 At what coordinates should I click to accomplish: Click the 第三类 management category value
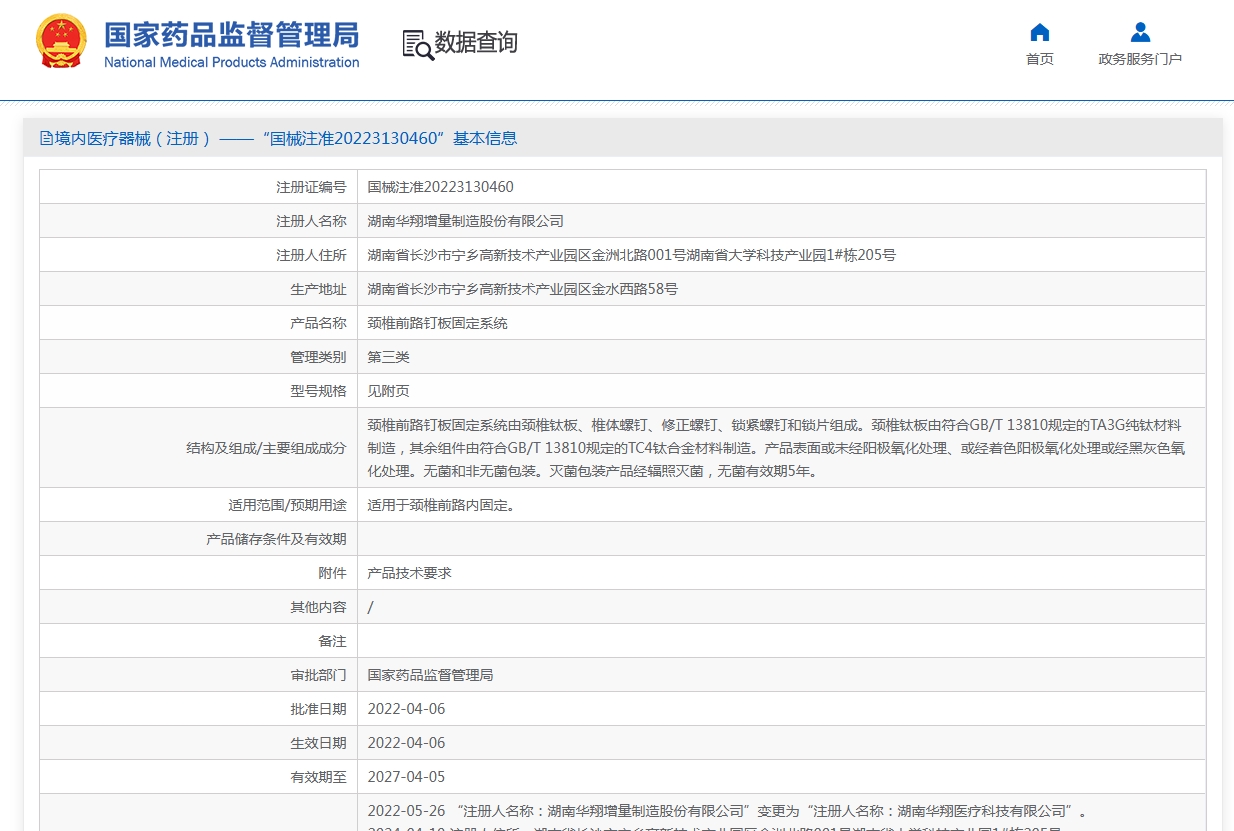pyautogui.click(x=389, y=357)
